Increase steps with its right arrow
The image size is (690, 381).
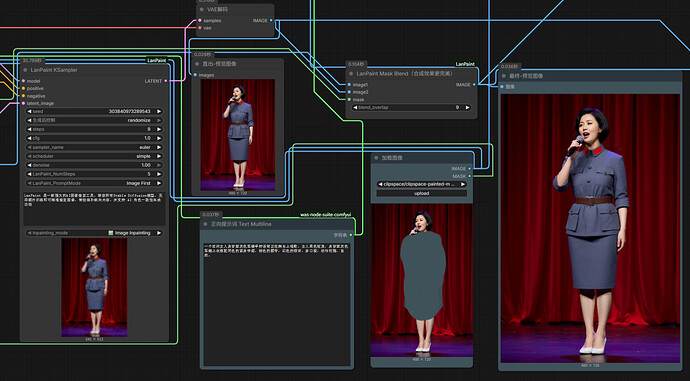tap(159, 129)
